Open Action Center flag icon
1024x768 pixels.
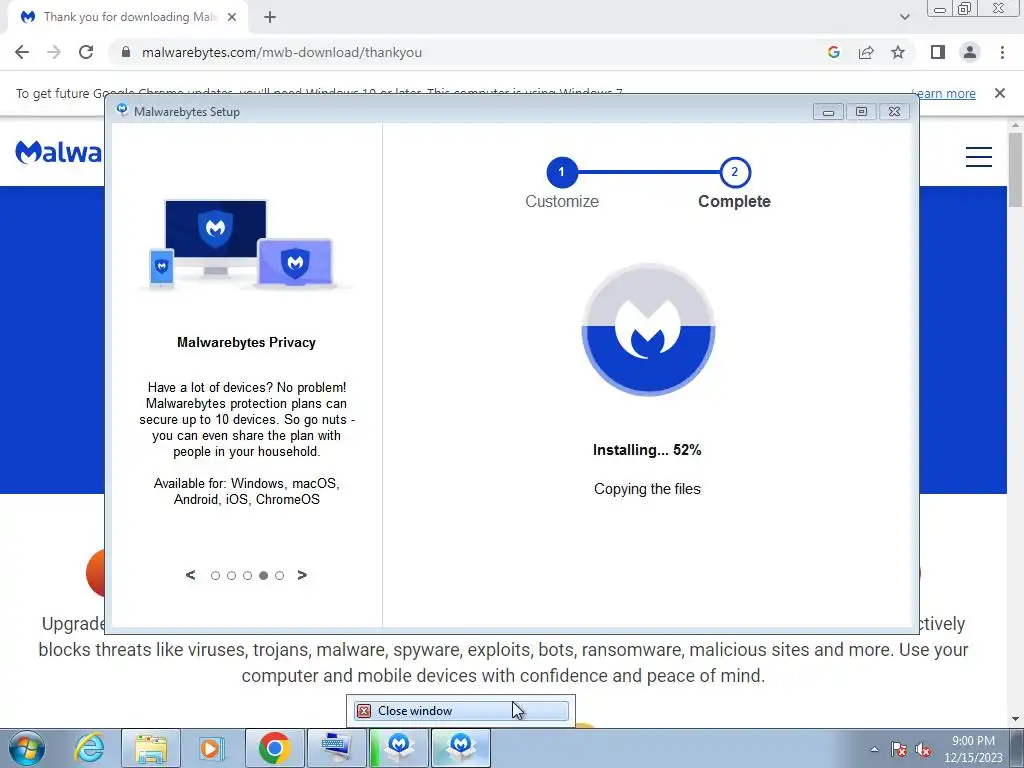pos(899,749)
